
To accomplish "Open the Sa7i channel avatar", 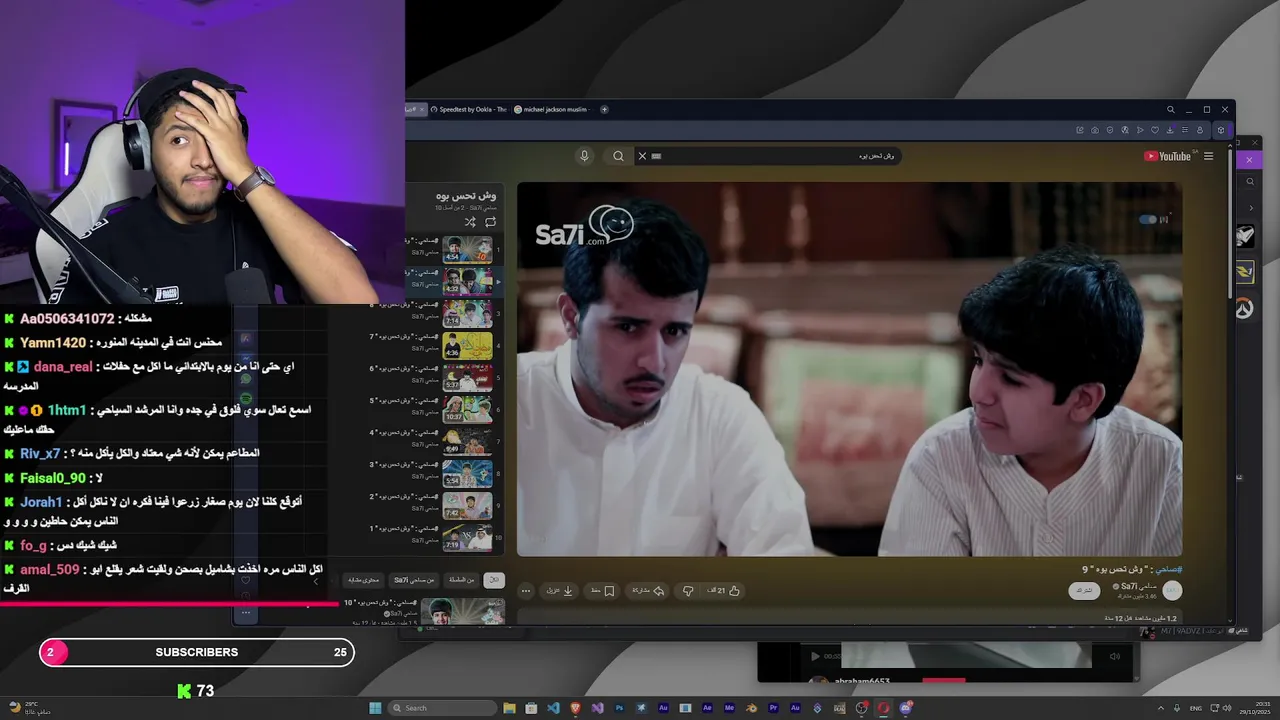I will pos(1172,590).
